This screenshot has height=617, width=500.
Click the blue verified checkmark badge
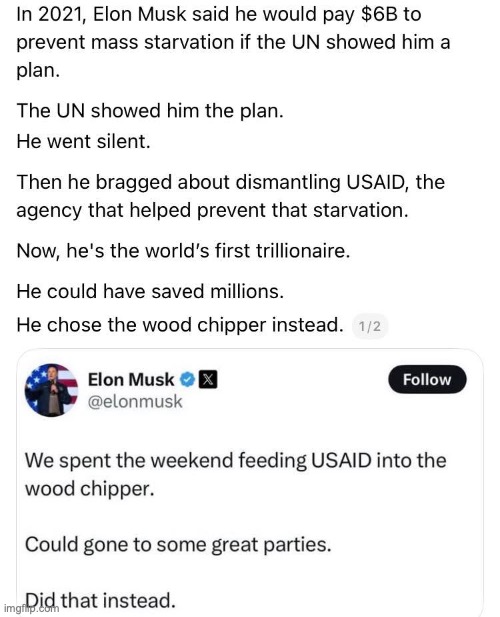point(188,380)
